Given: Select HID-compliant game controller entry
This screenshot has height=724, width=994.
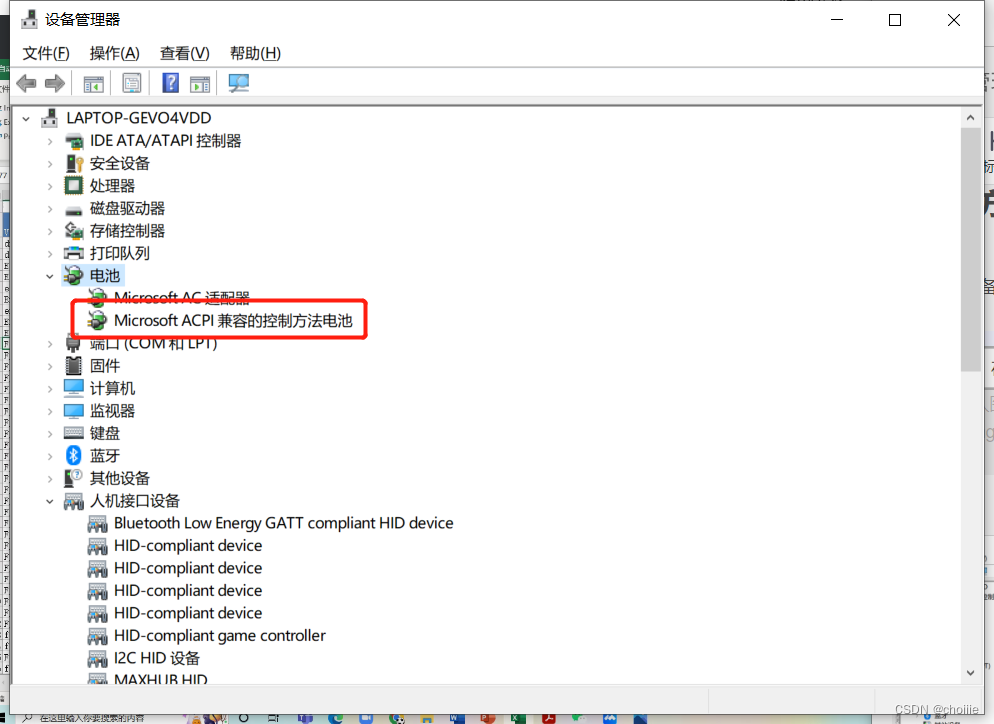Looking at the screenshot, I should click(219, 636).
